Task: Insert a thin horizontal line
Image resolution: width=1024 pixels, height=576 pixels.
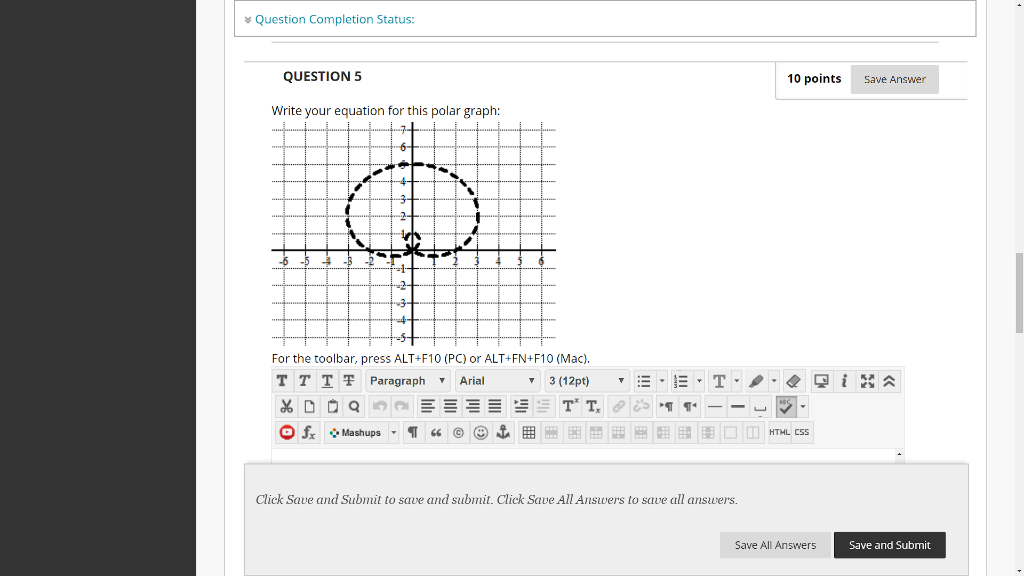Action: [x=715, y=407]
